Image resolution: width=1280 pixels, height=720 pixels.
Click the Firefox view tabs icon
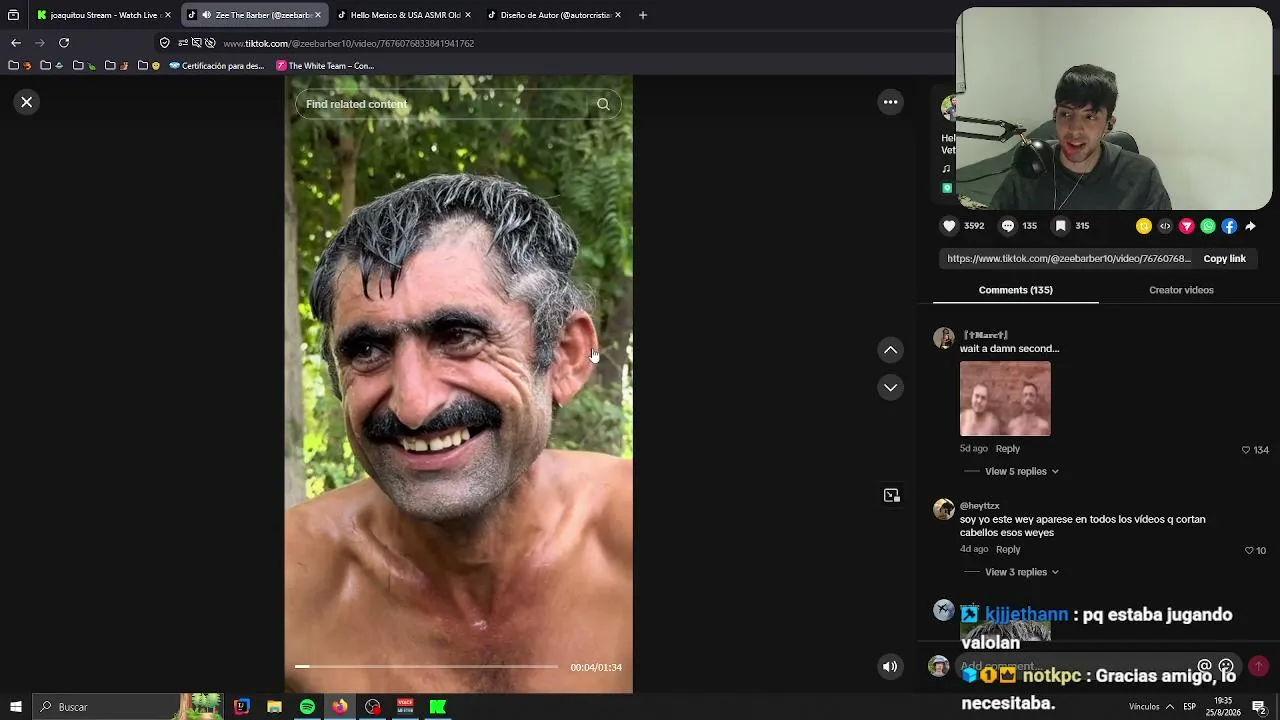13,15
